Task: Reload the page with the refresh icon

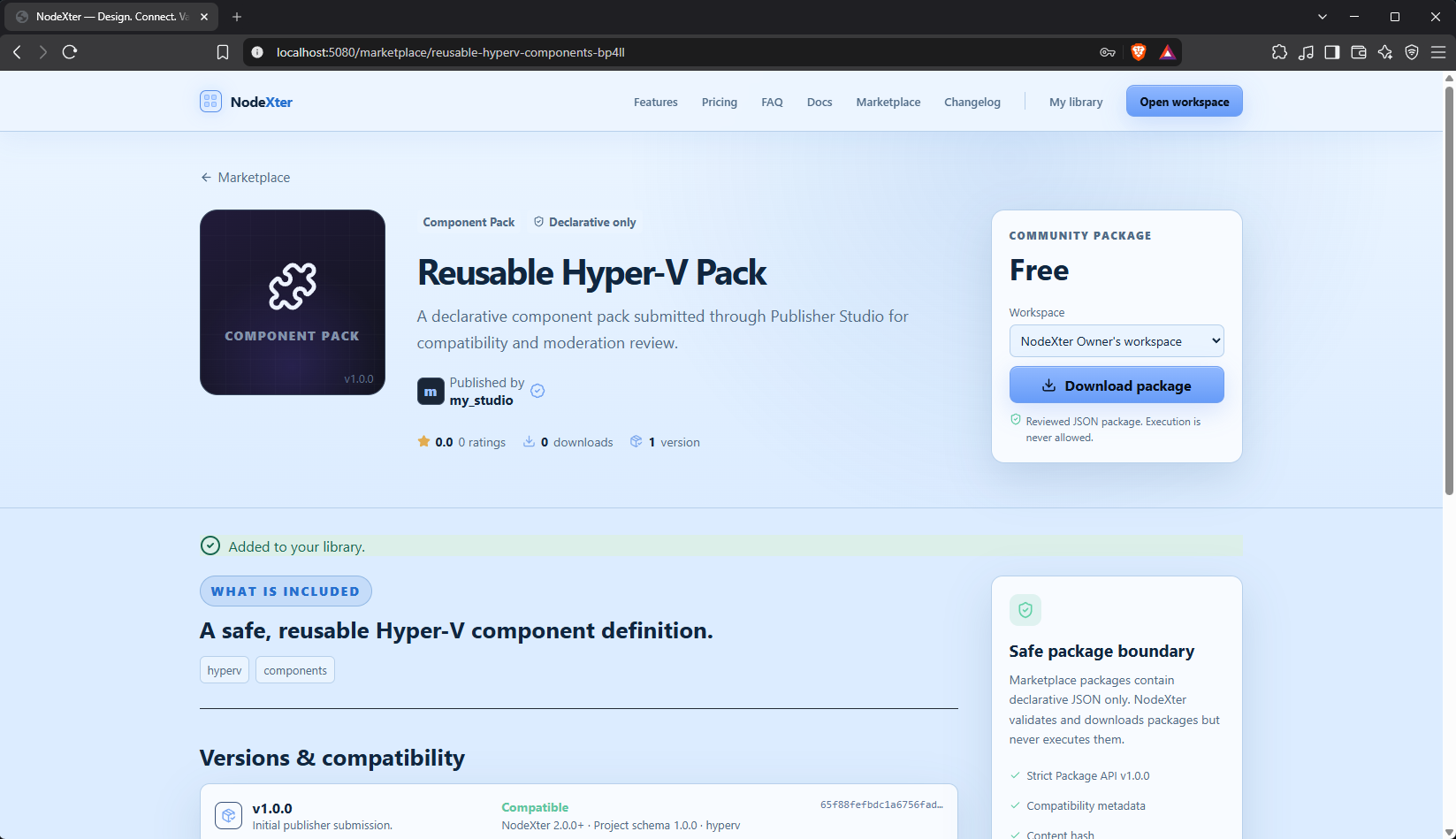Action: click(70, 52)
